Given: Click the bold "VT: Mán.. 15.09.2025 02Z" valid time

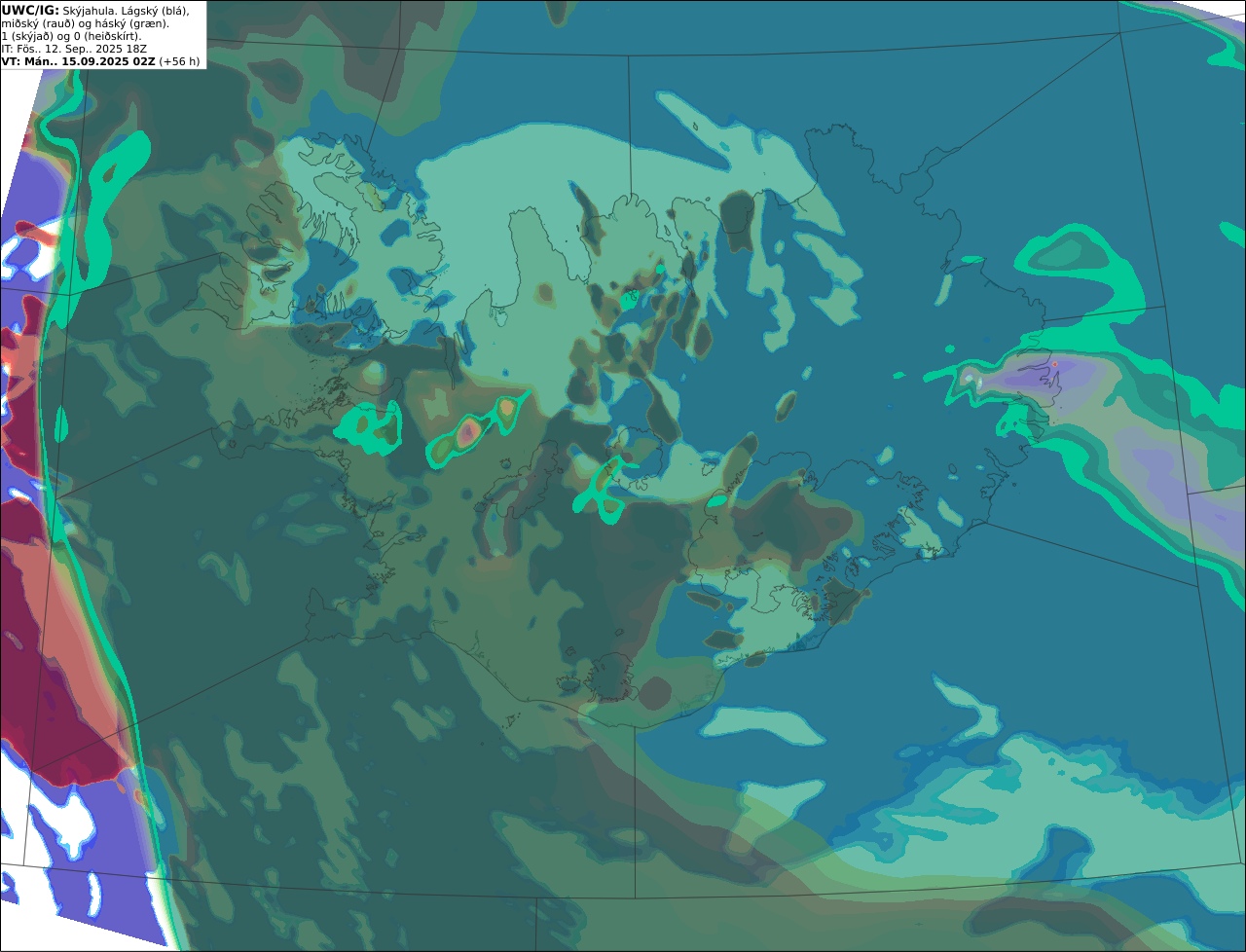Looking at the screenshot, I should tap(79, 61).
